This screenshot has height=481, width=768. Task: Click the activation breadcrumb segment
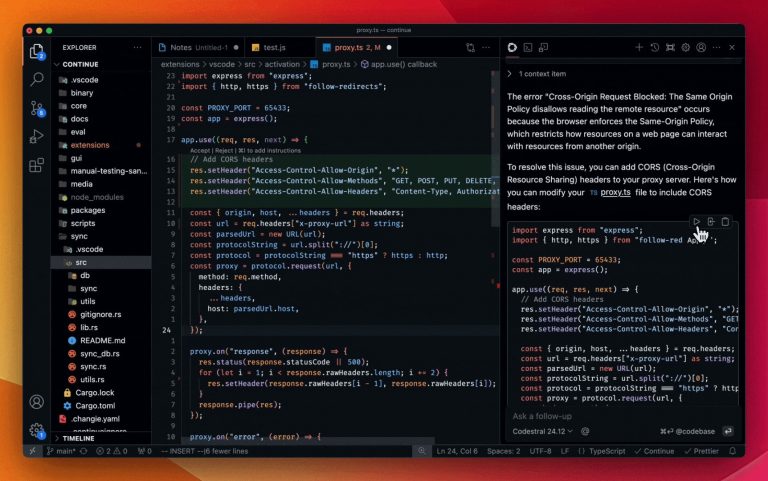pyautogui.click(x=282, y=64)
